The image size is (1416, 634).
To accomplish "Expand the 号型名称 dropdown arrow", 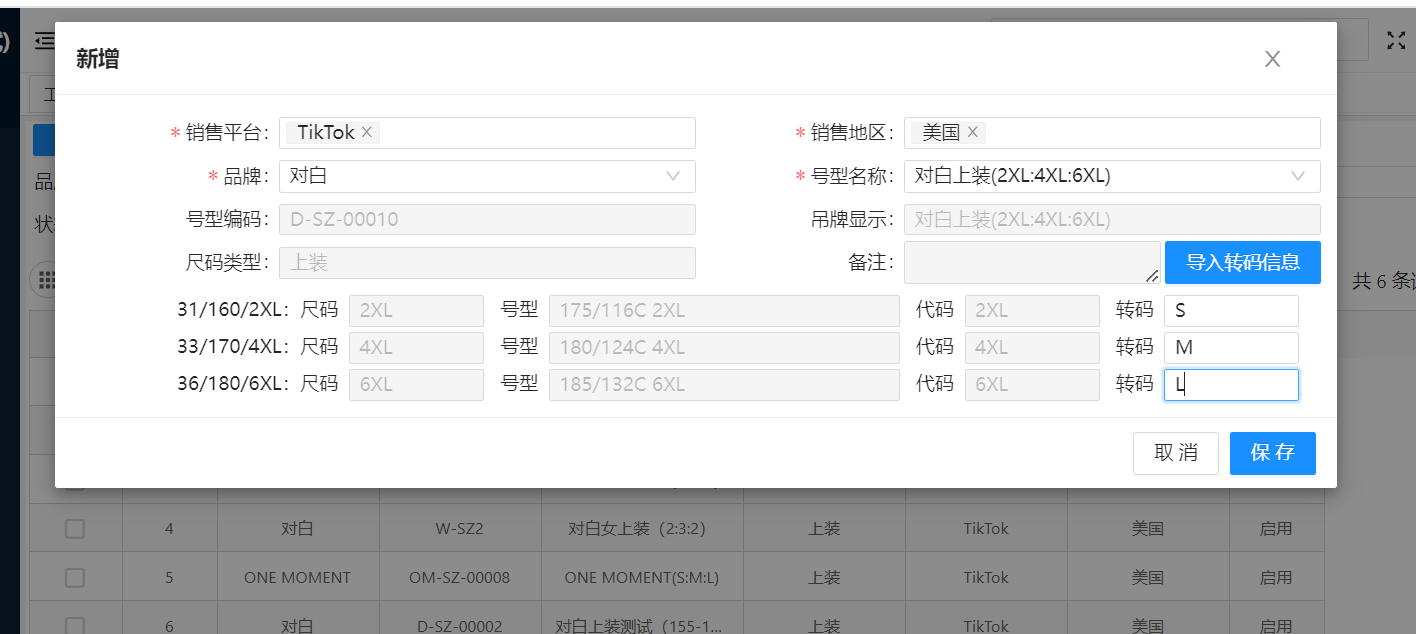I will coord(1298,176).
